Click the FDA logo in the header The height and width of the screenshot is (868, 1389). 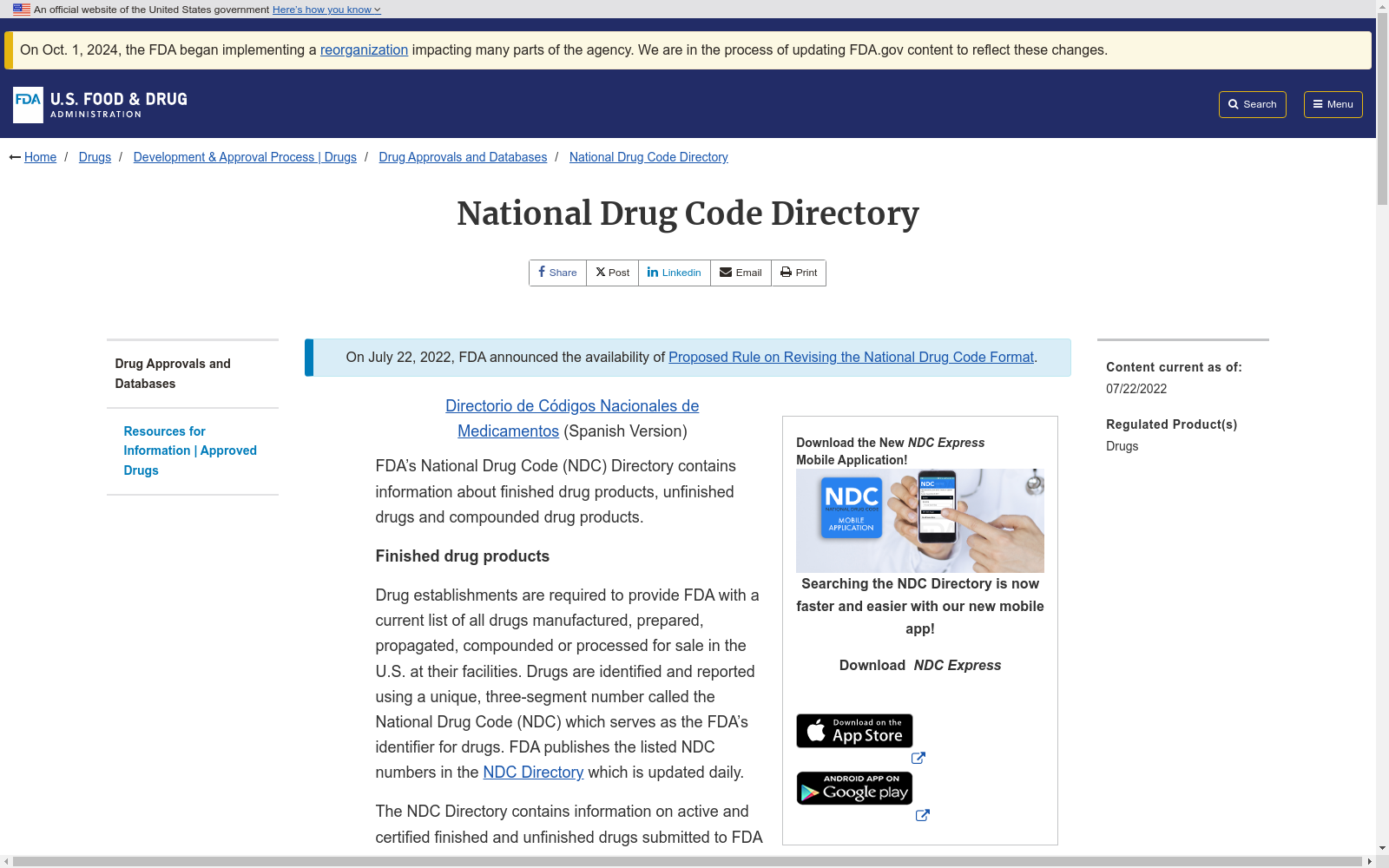[x=101, y=105]
